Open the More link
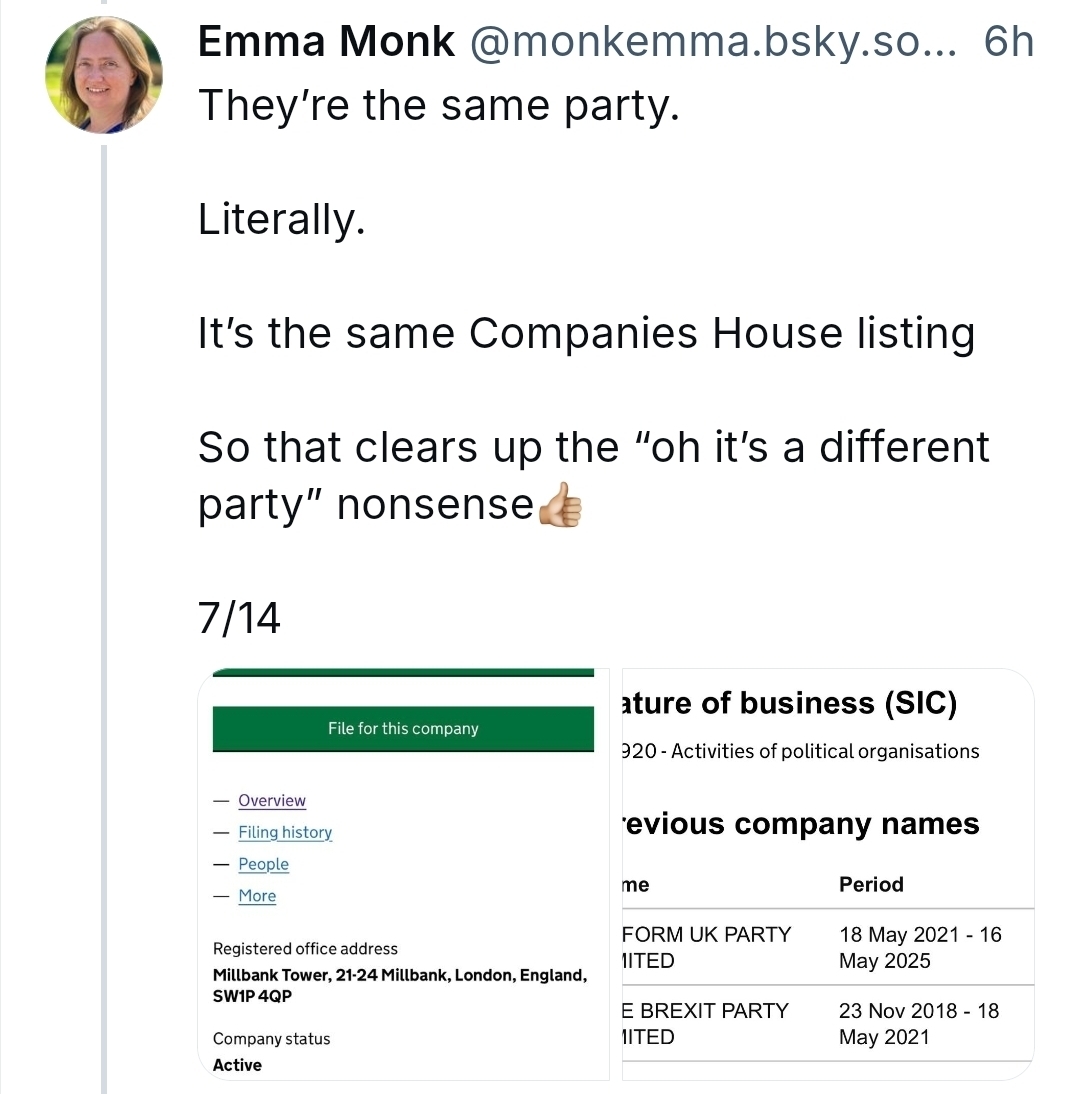 (x=257, y=897)
